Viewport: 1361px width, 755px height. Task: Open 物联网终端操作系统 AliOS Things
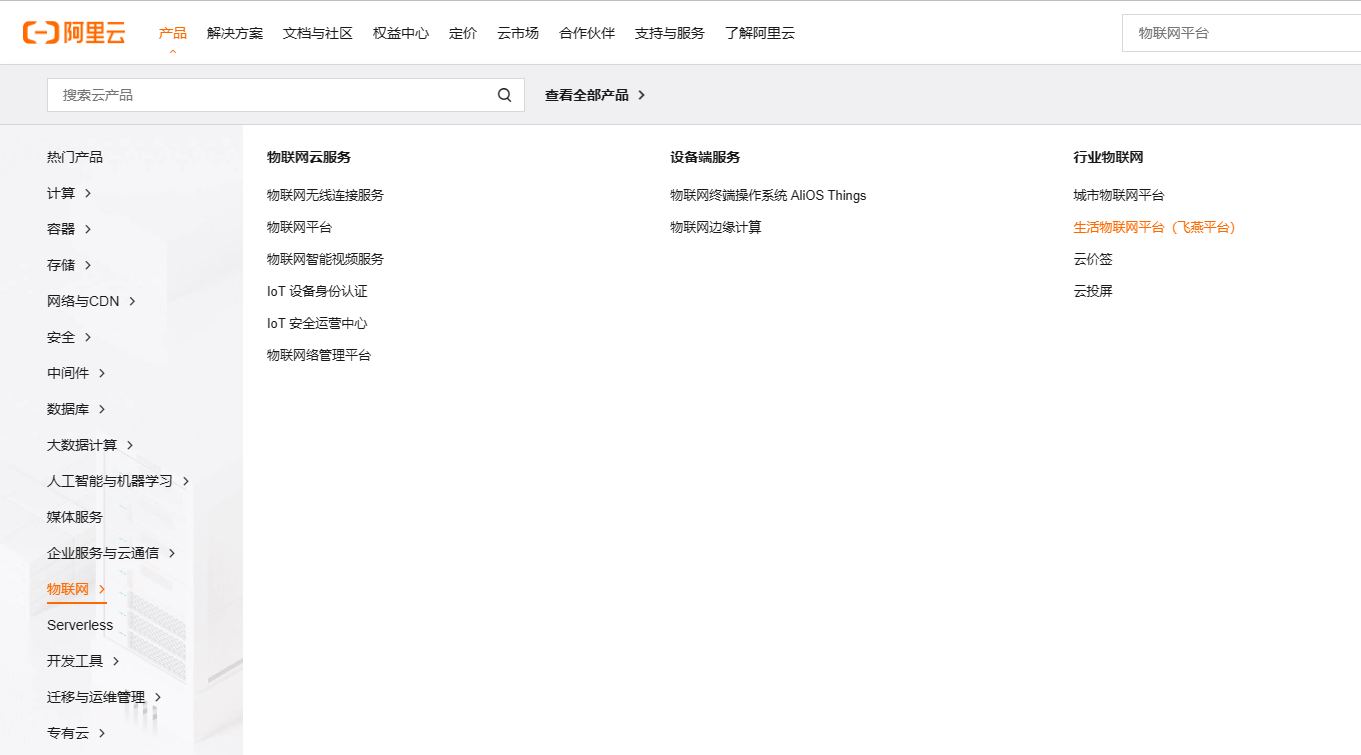tap(768, 195)
